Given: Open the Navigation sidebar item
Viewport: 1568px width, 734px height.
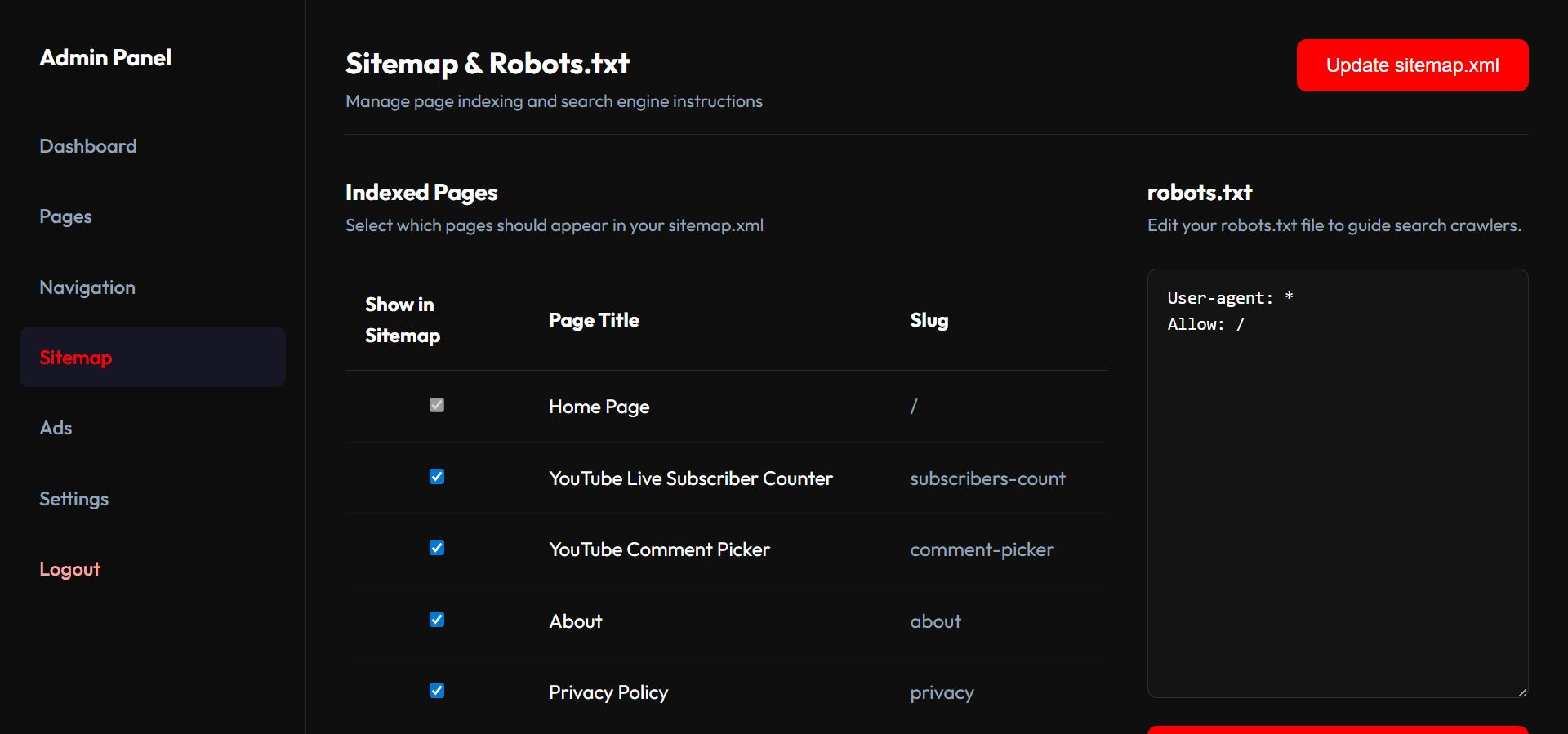Looking at the screenshot, I should (87, 287).
